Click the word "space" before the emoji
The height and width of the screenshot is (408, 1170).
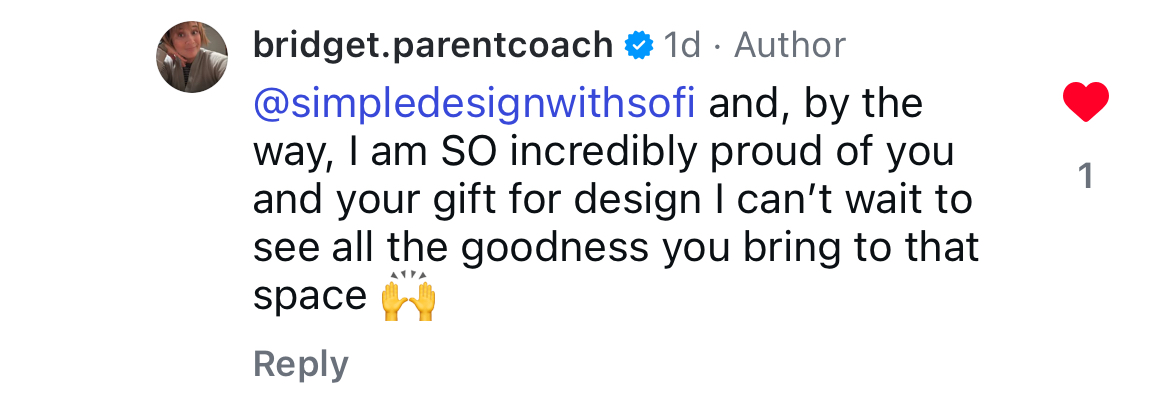click(310, 298)
